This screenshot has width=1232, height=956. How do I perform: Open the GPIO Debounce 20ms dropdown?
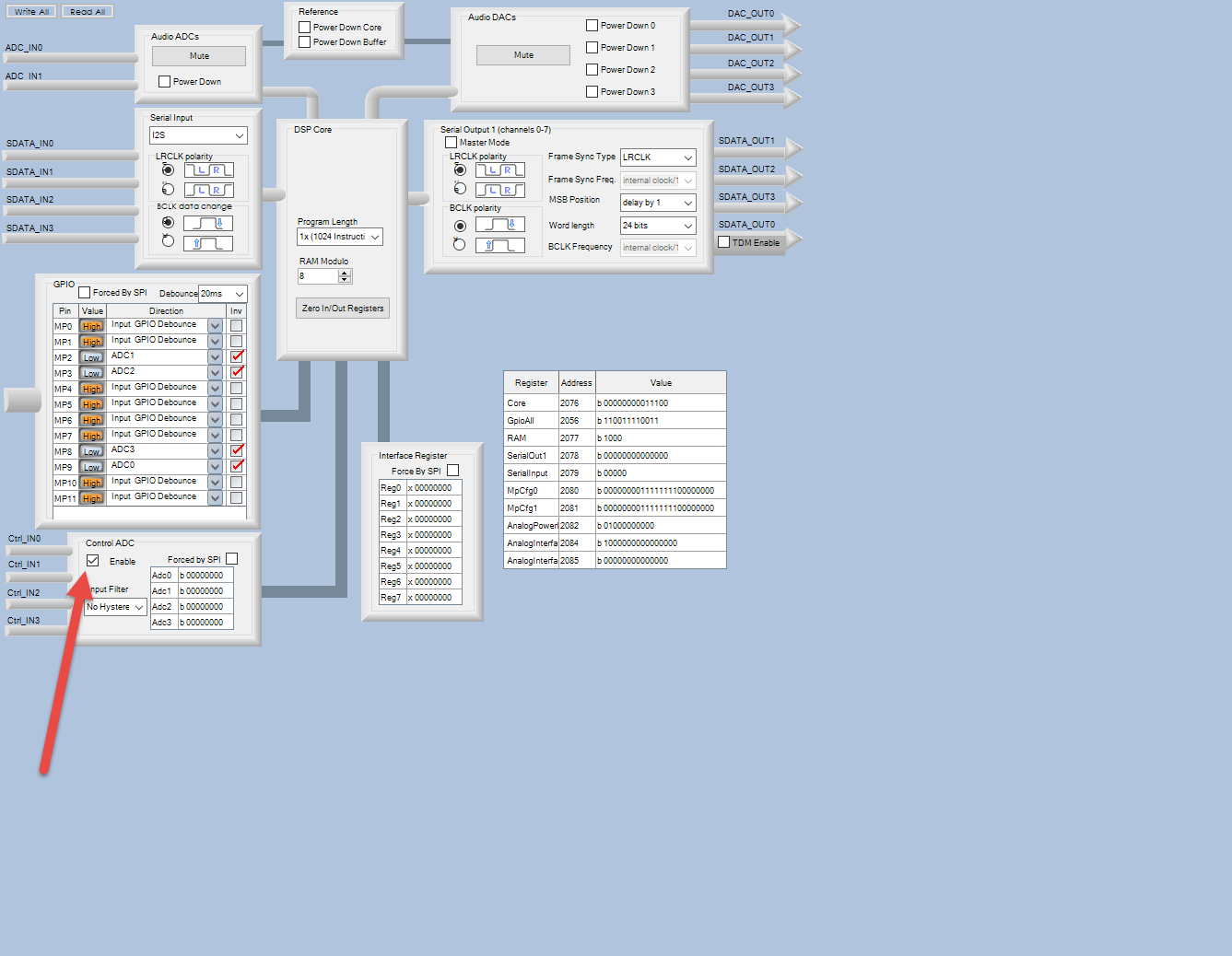click(223, 294)
